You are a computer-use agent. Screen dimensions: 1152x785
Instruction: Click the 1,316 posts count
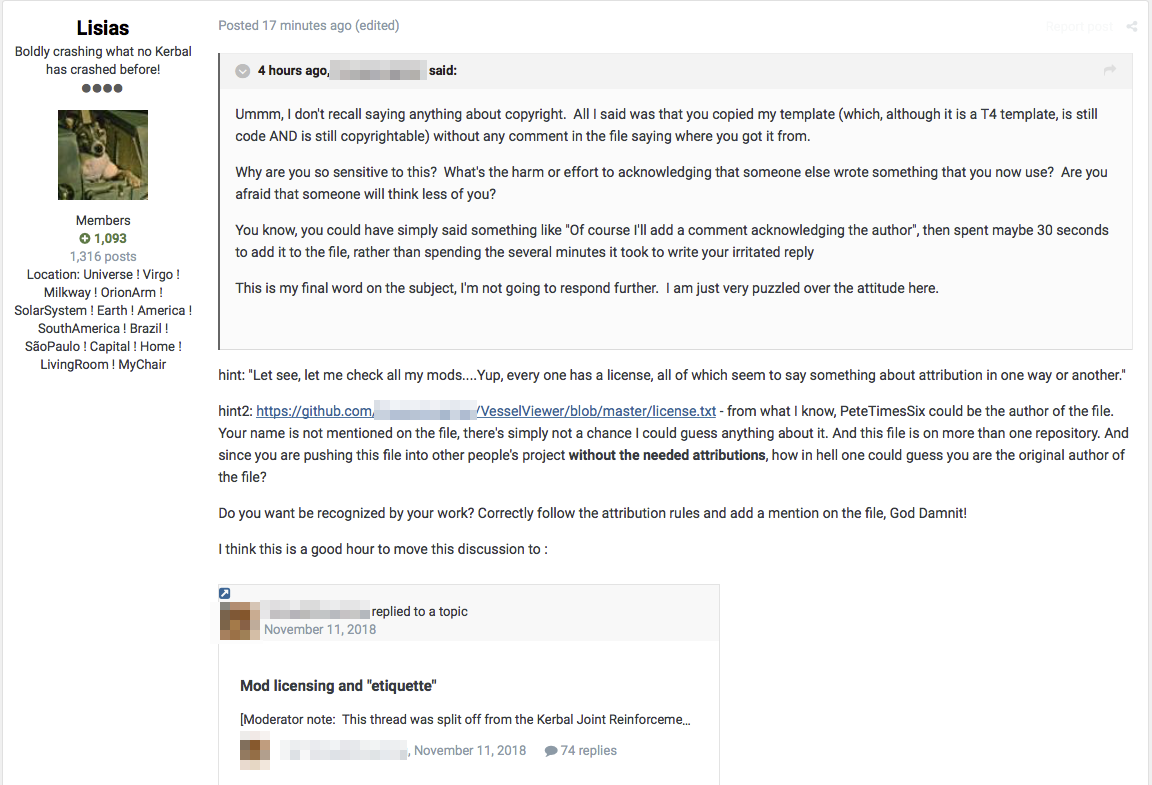click(103, 257)
